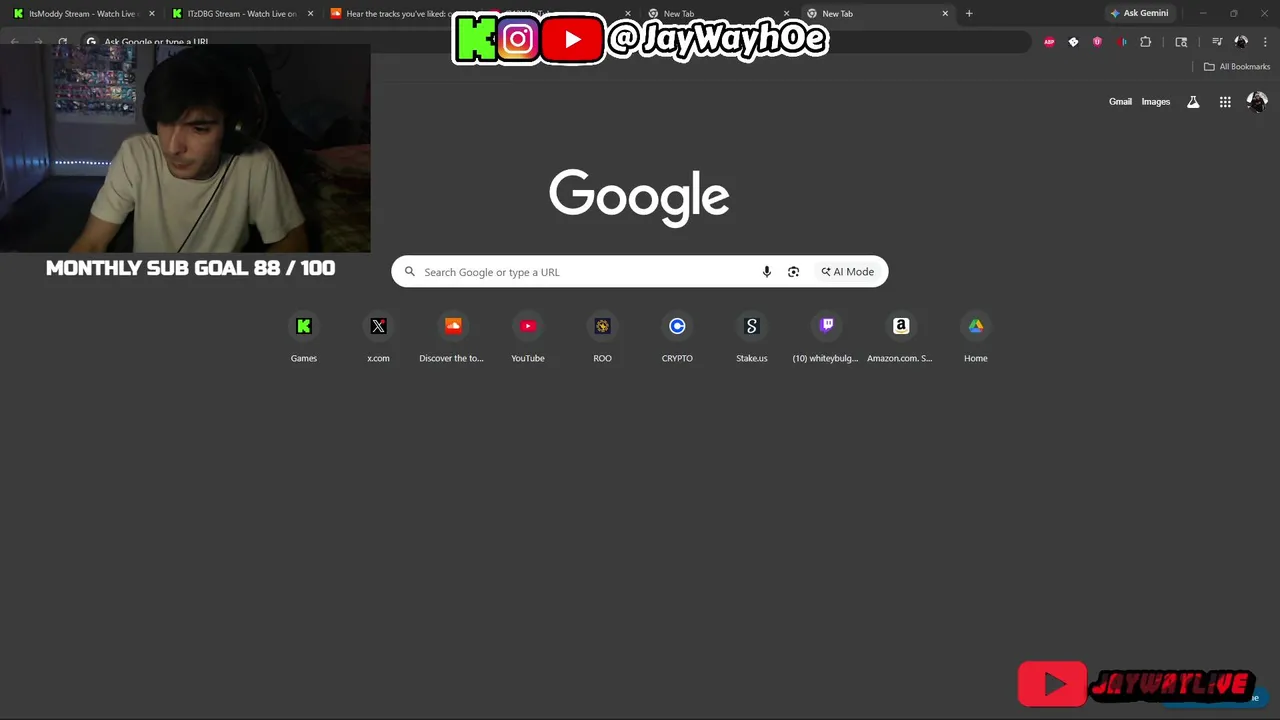The height and width of the screenshot is (720, 1280).
Task: Open the Images link
Action: (1156, 102)
